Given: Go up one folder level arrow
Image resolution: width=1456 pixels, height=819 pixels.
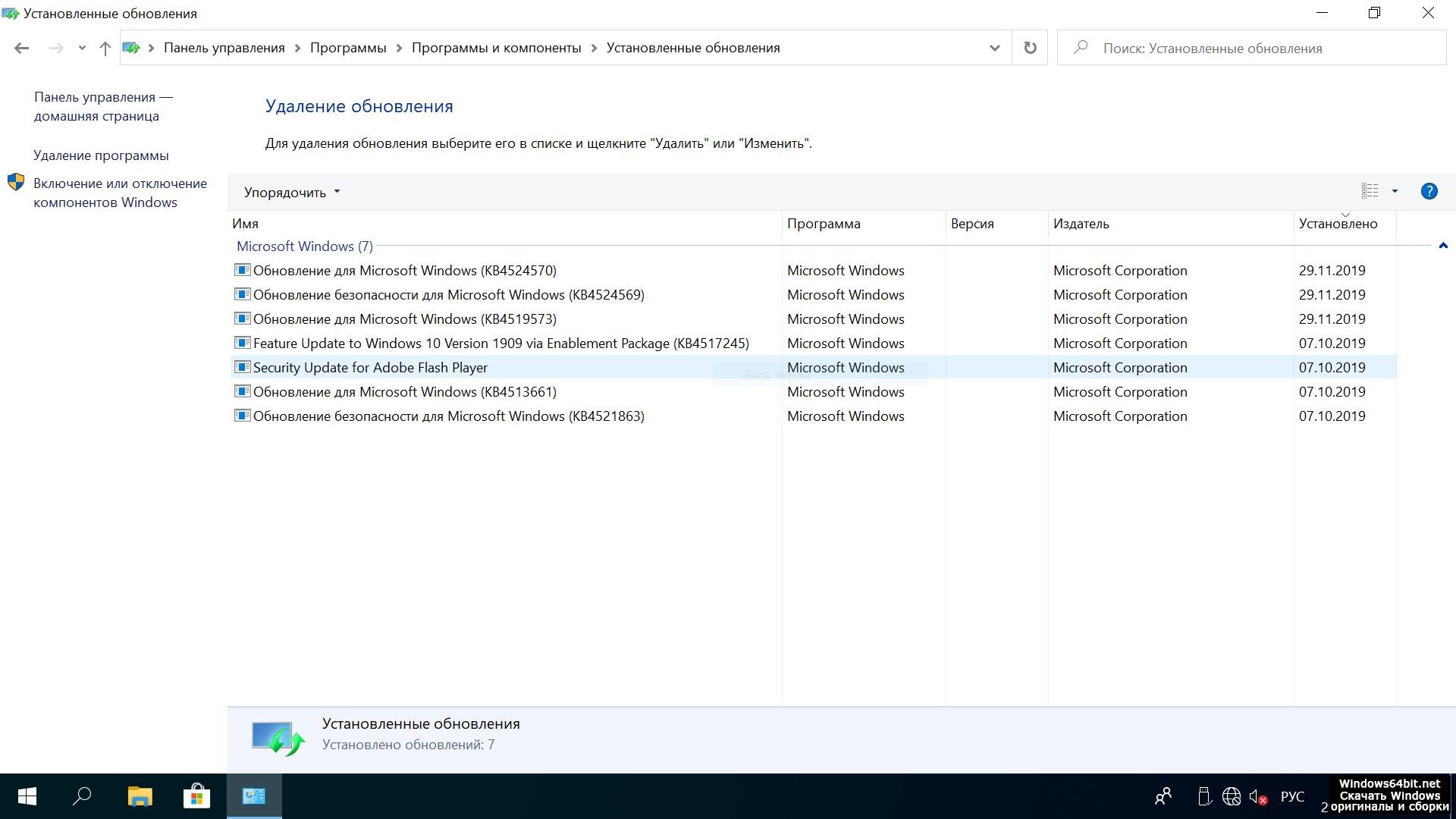Looking at the screenshot, I should (105, 49).
